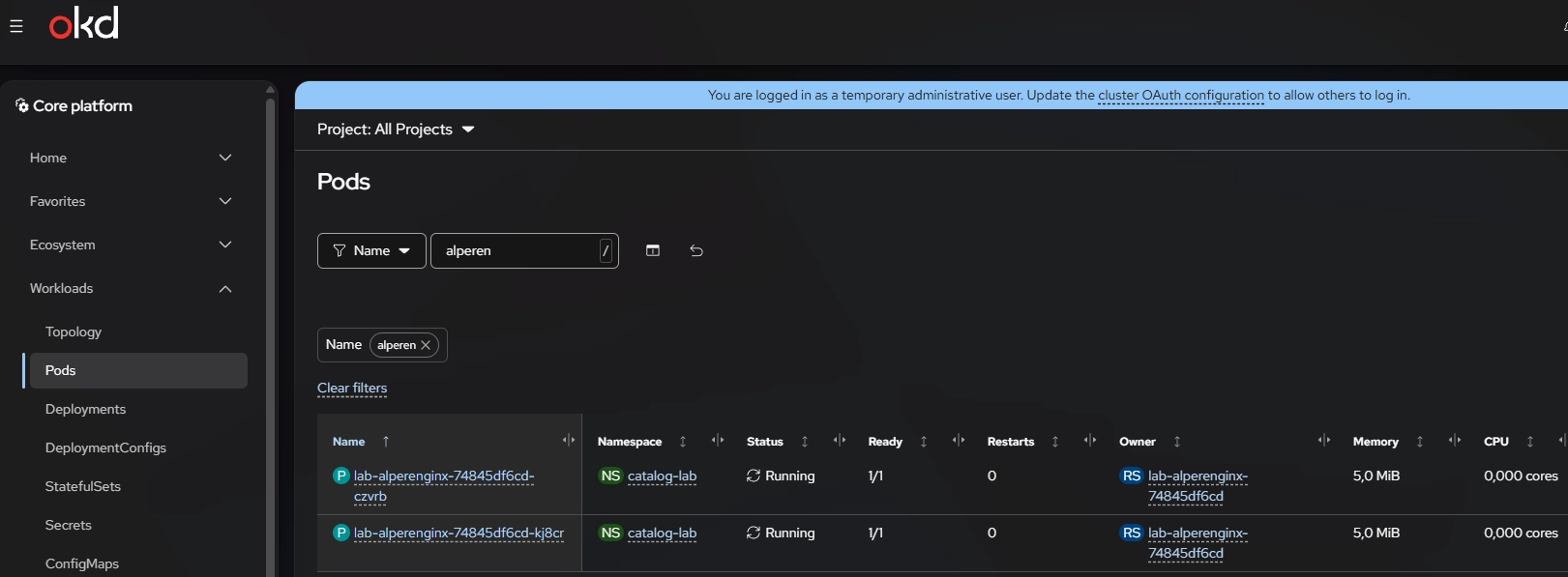Image resolution: width=1568 pixels, height=577 pixels.
Task: Go to Topology in the sidebar
Action: tap(74, 332)
